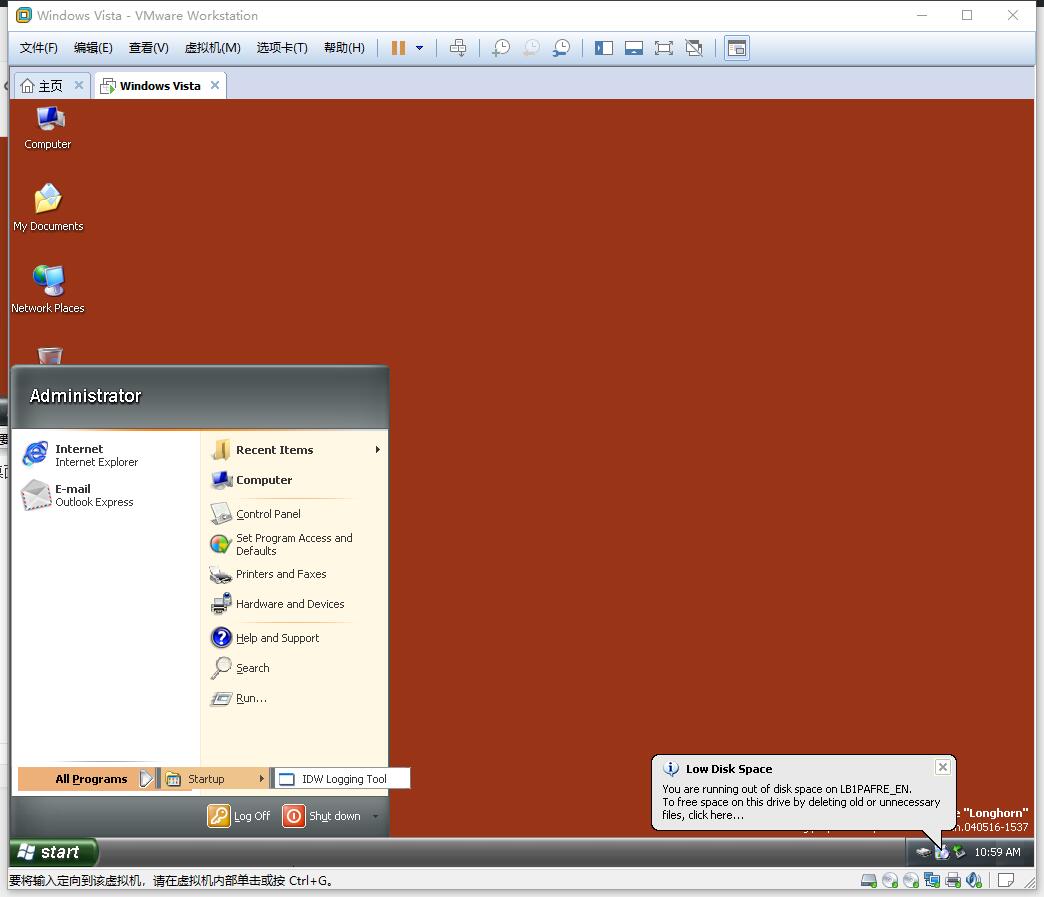Open the 选项卡(T) menu
The image size is (1044, 897).
282,48
